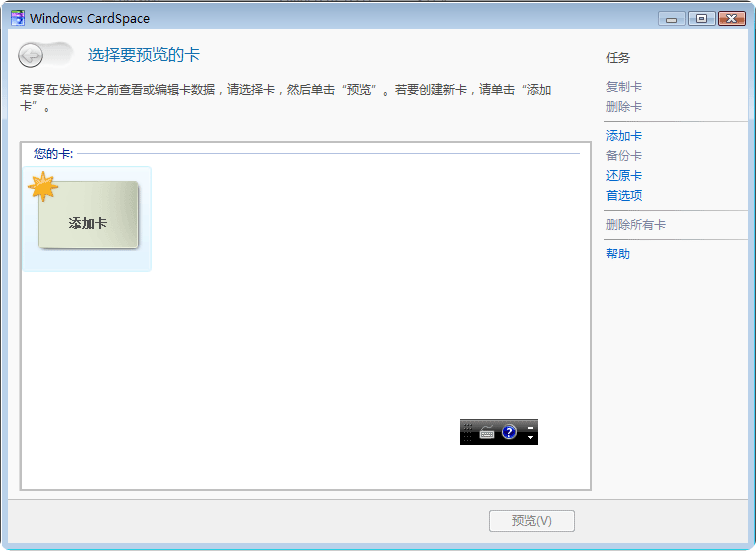This screenshot has height=551, width=756.
Task: Close the Windows CardSpace window
Action: click(x=732, y=19)
